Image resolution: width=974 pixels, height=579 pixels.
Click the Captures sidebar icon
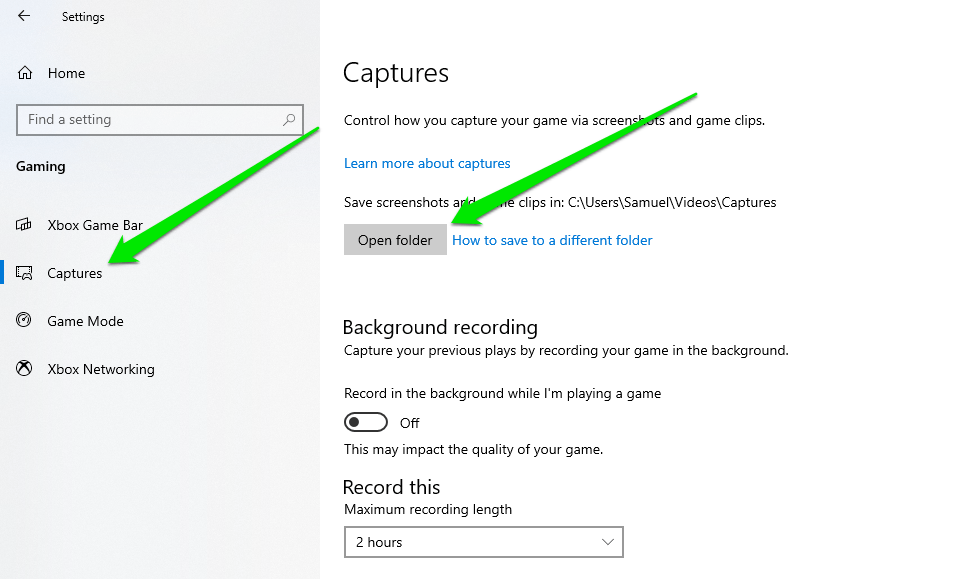coord(25,273)
